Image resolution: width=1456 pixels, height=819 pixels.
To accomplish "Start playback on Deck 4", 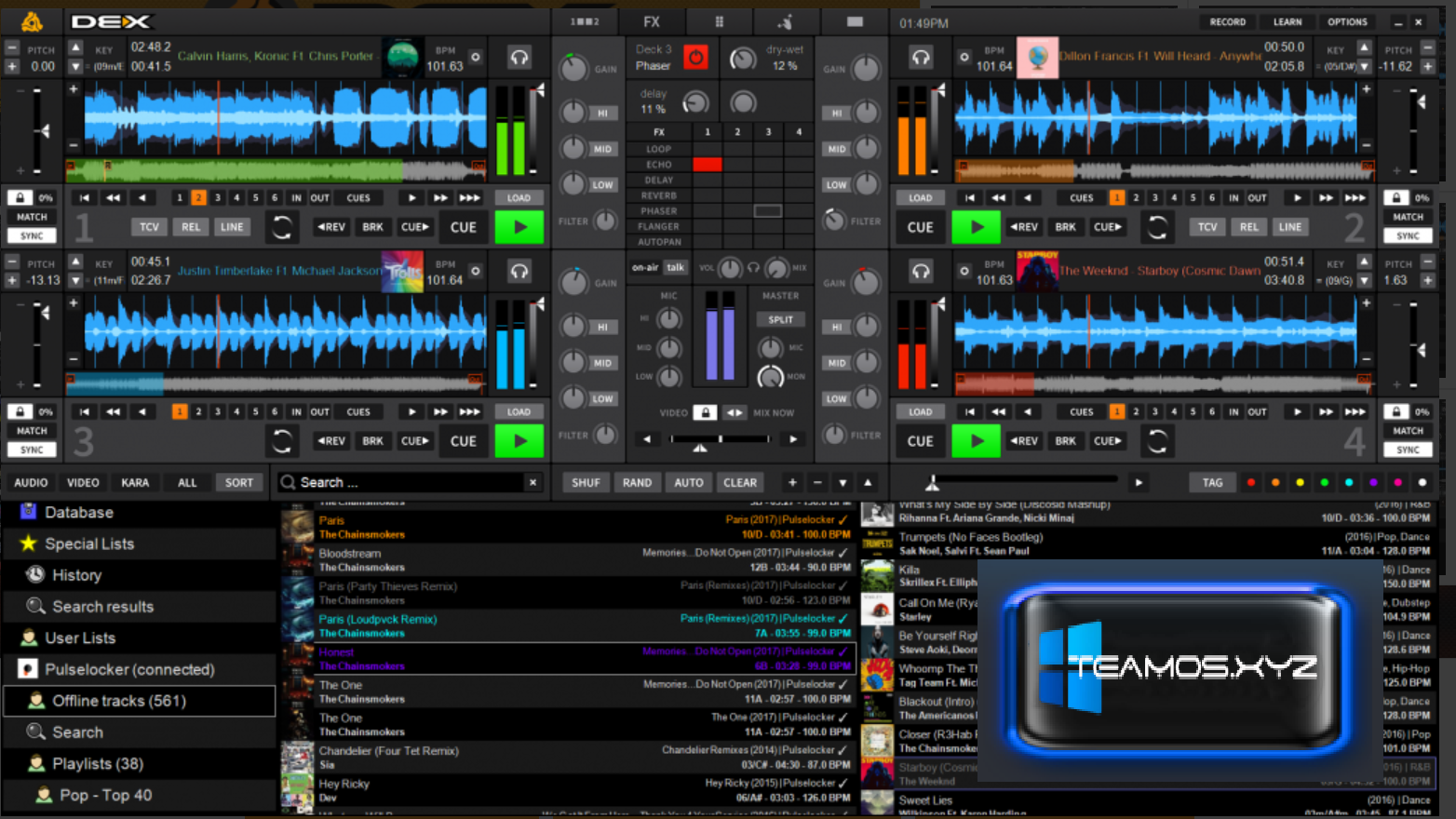I will 976,441.
